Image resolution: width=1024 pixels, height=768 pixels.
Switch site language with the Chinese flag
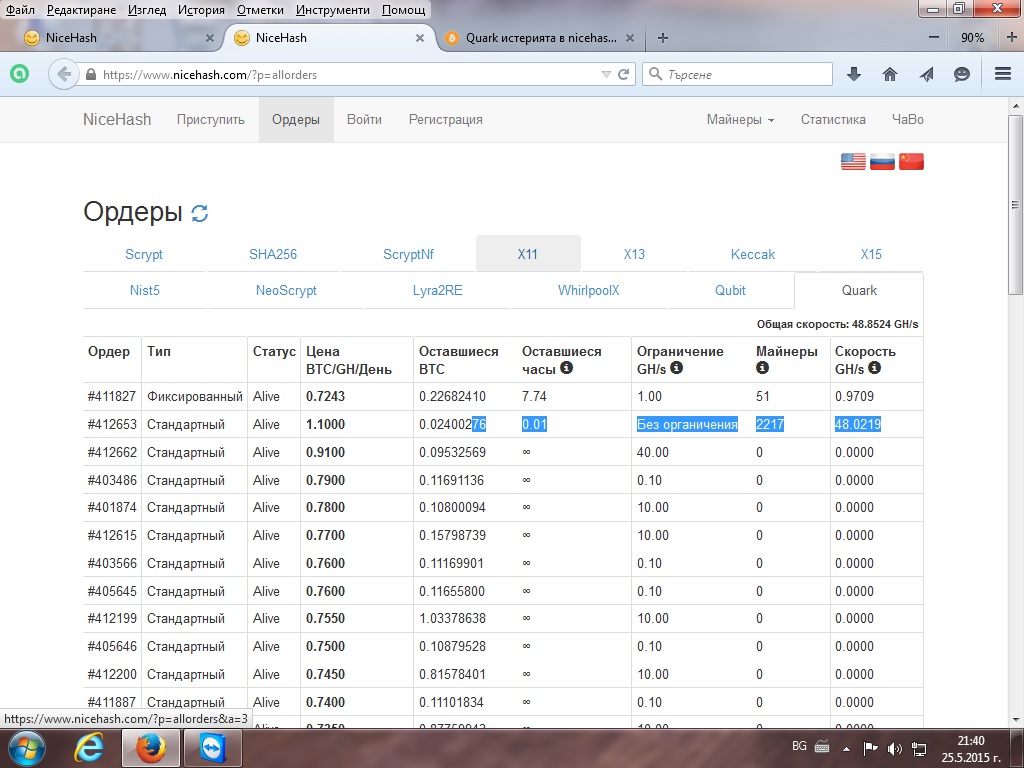(911, 161)
